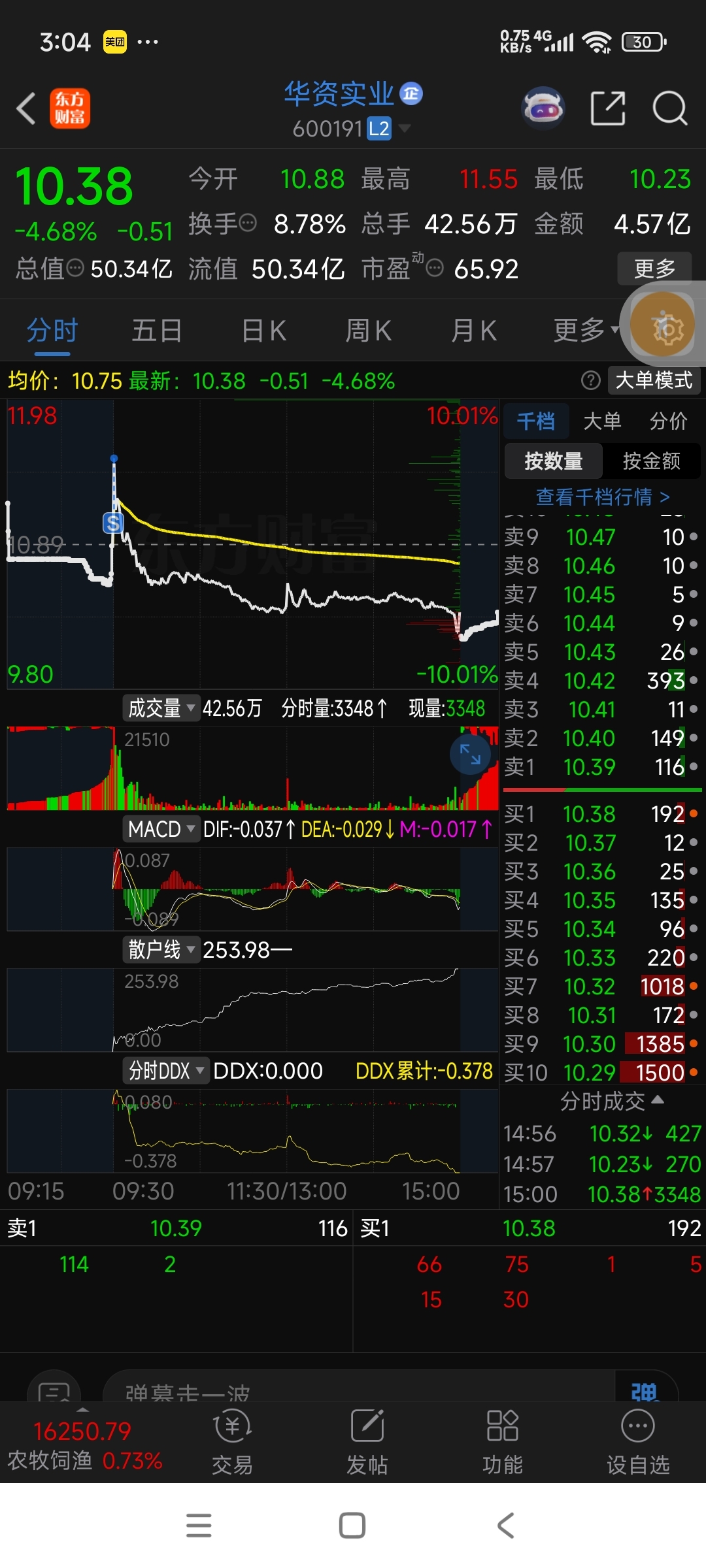Image resolution: width=706 pixels, height=1568 pixels.
Task: Tap the volume bar chart panel
Action: 253,768
